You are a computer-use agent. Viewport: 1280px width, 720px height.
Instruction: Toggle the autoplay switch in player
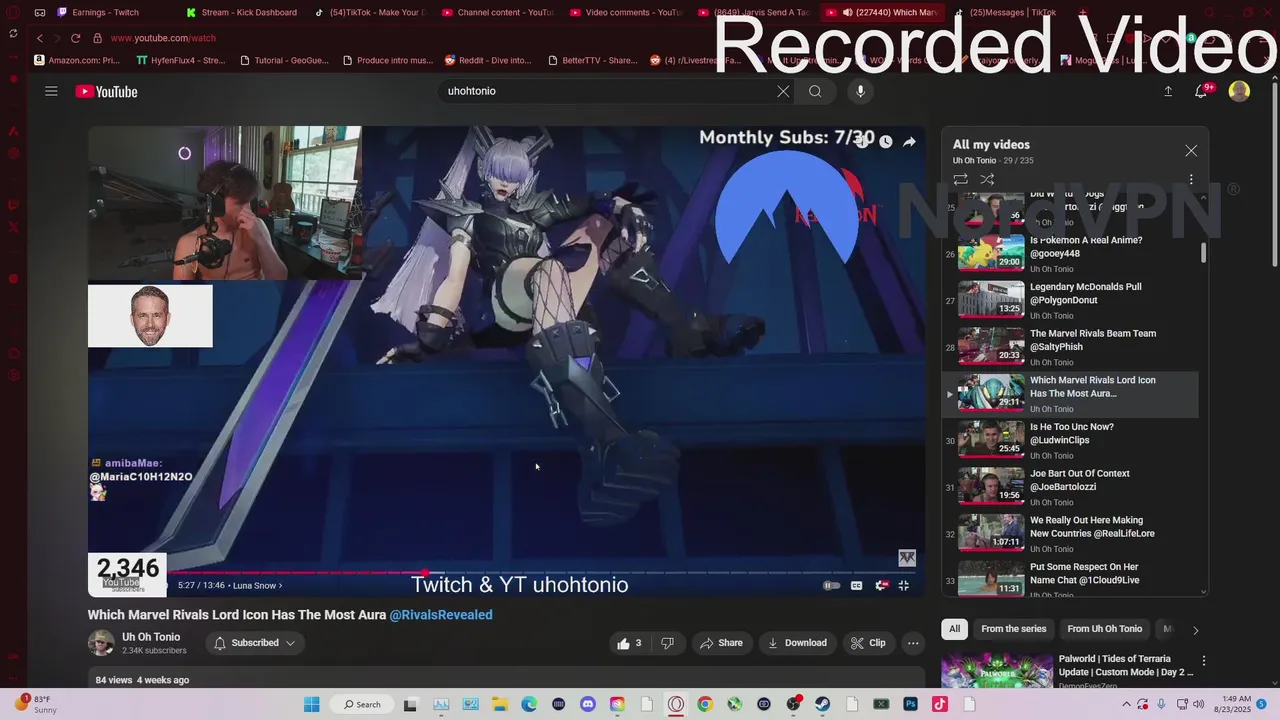click(831, 586)
